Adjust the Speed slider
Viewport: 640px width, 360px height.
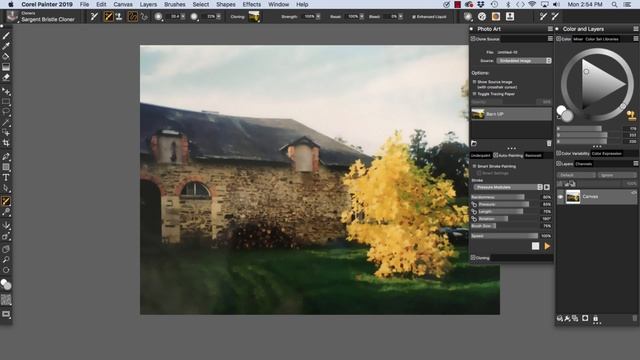(x=505, y=236)
